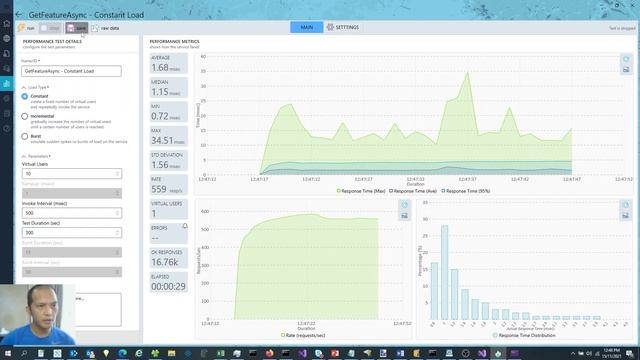Image resolution: width=640 pixels, height=360 pixels.
Task: Click the ELAPSED 00:00:29 tile
Action: 169,282
